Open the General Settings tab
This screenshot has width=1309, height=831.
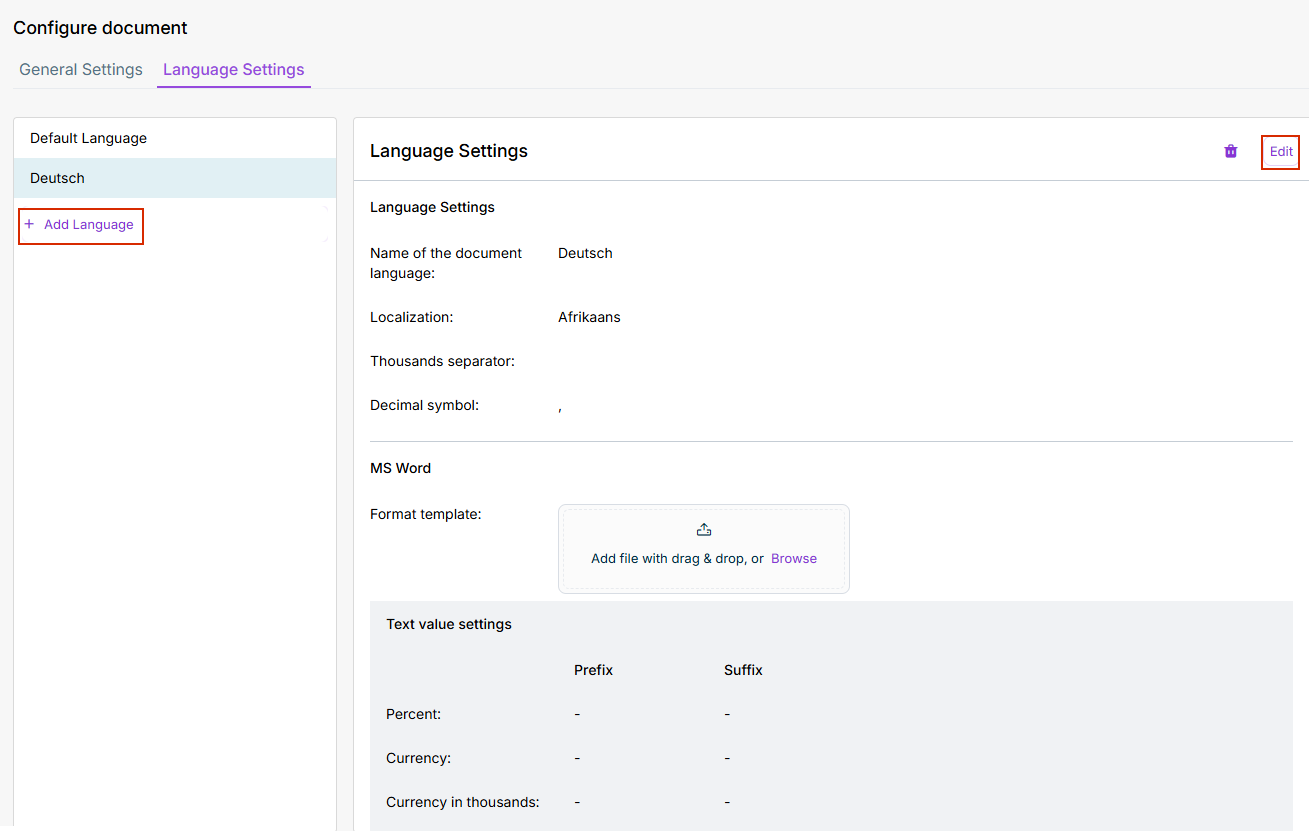[x=81, y=70]
